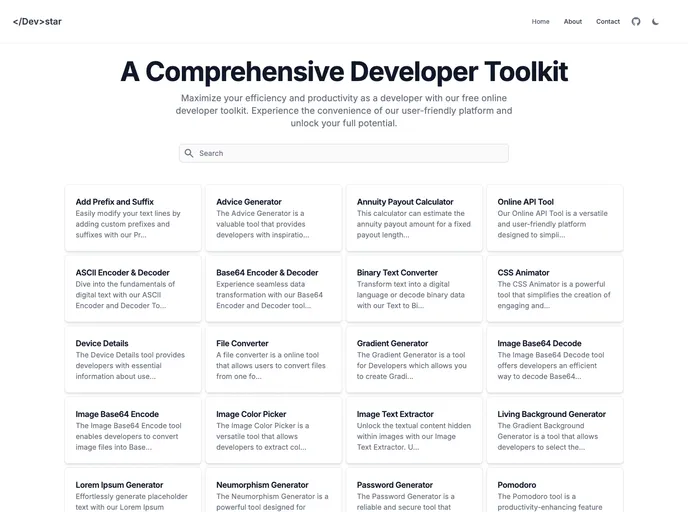Open the GitHub icon link
Image resolution: width=688 pixels, height=512 pixels.
pos(636,21)
